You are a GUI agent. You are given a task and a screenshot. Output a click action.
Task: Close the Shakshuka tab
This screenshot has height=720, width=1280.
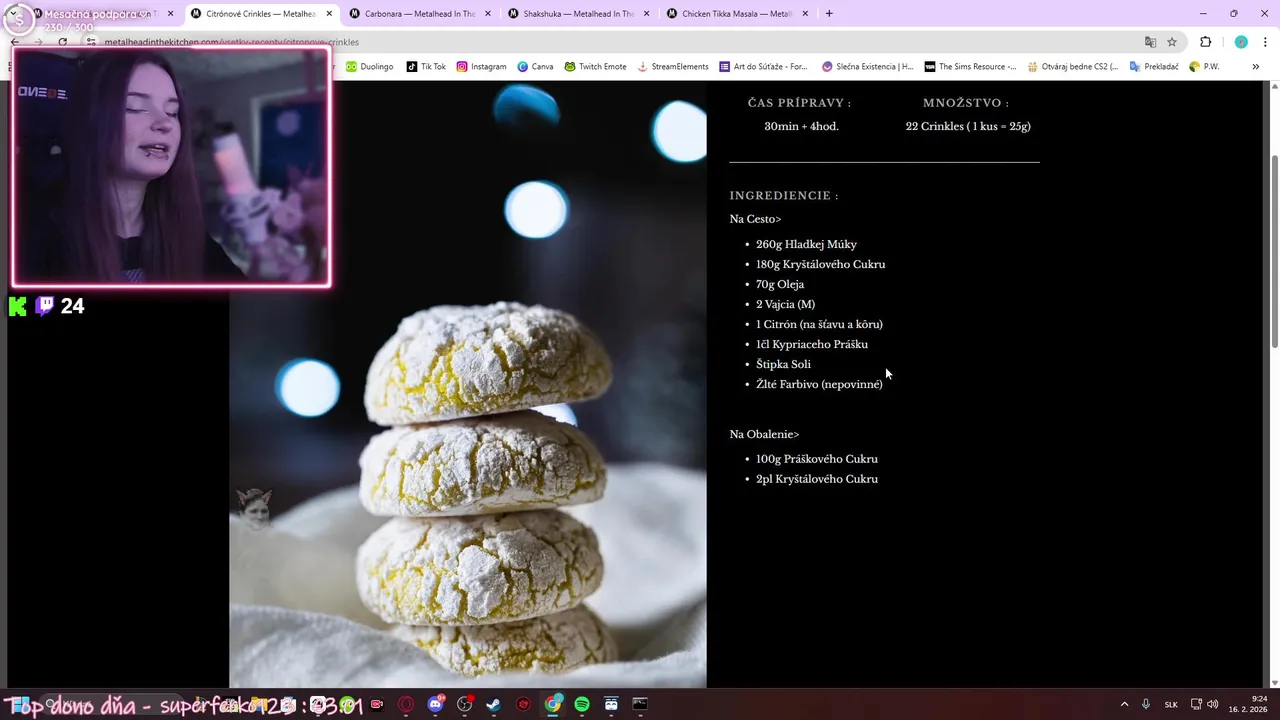tap(647, 13)
